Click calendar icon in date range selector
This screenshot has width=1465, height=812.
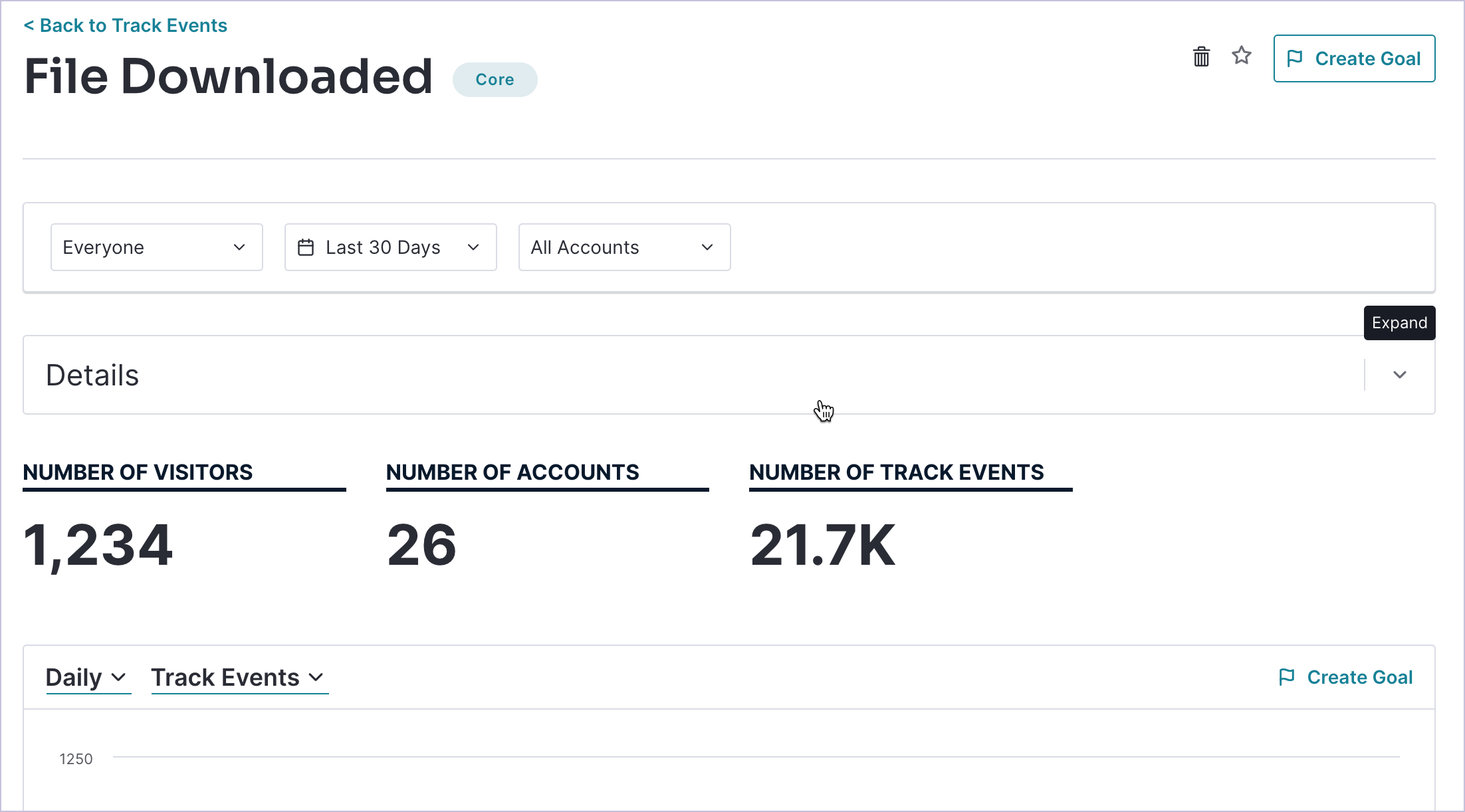coord(306,247)
